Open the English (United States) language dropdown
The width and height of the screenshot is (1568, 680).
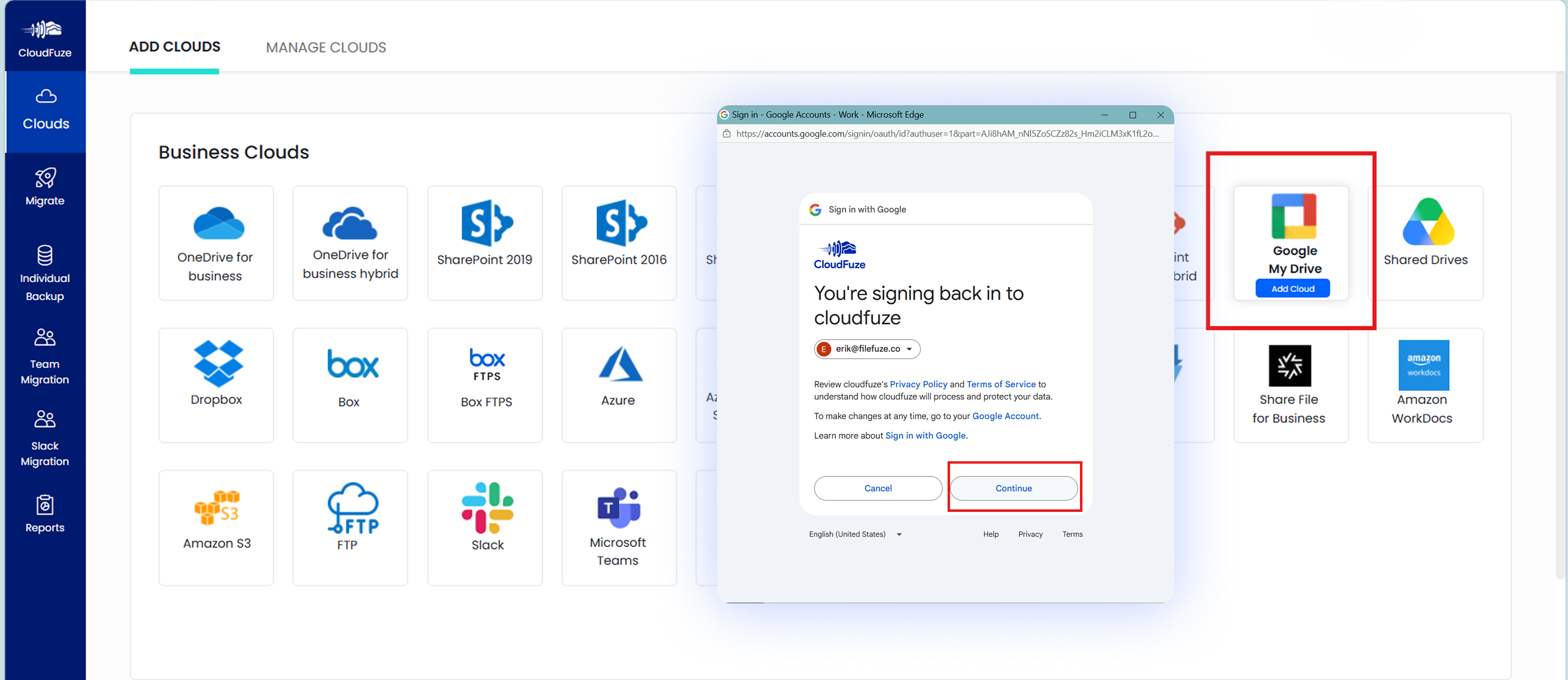pyautogui.click(x=855, y=535)
